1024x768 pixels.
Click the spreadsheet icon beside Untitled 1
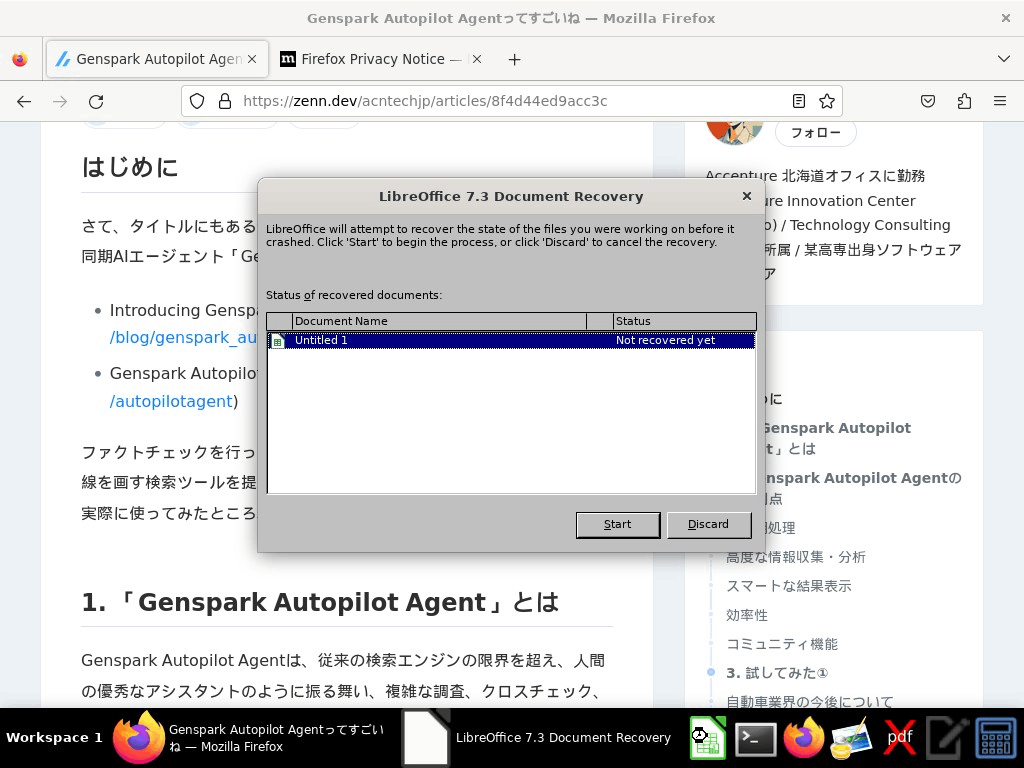(278, 341)
